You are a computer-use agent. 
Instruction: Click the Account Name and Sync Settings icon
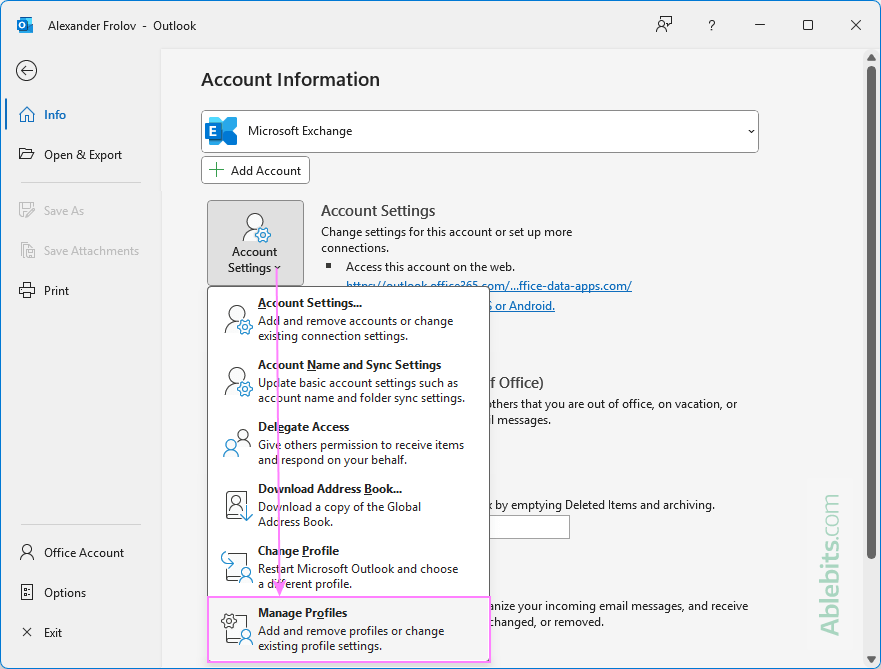tap(239, 381)
